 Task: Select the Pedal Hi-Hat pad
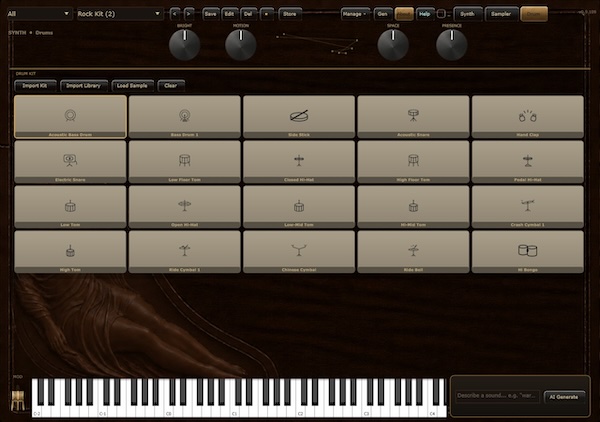point(528,161)
